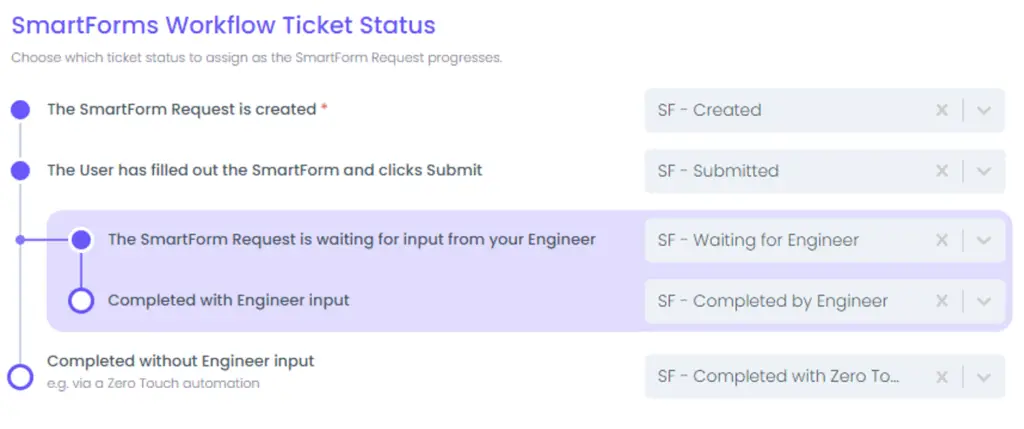
Task: Open the SF - Waiting for Engineer chevron
Action: tap(984, 240)
